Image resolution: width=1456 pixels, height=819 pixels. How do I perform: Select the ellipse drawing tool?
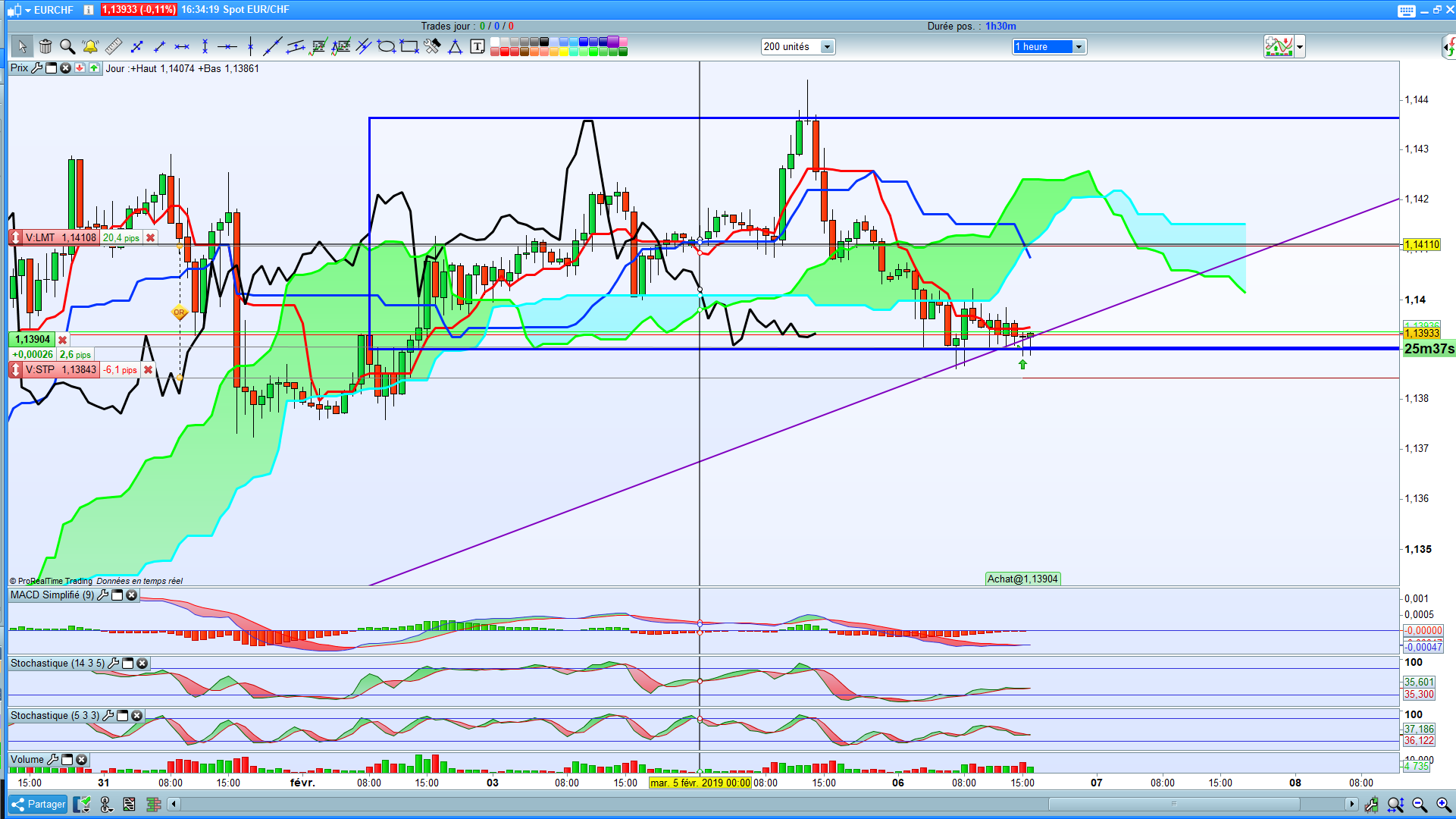[387, 47]
